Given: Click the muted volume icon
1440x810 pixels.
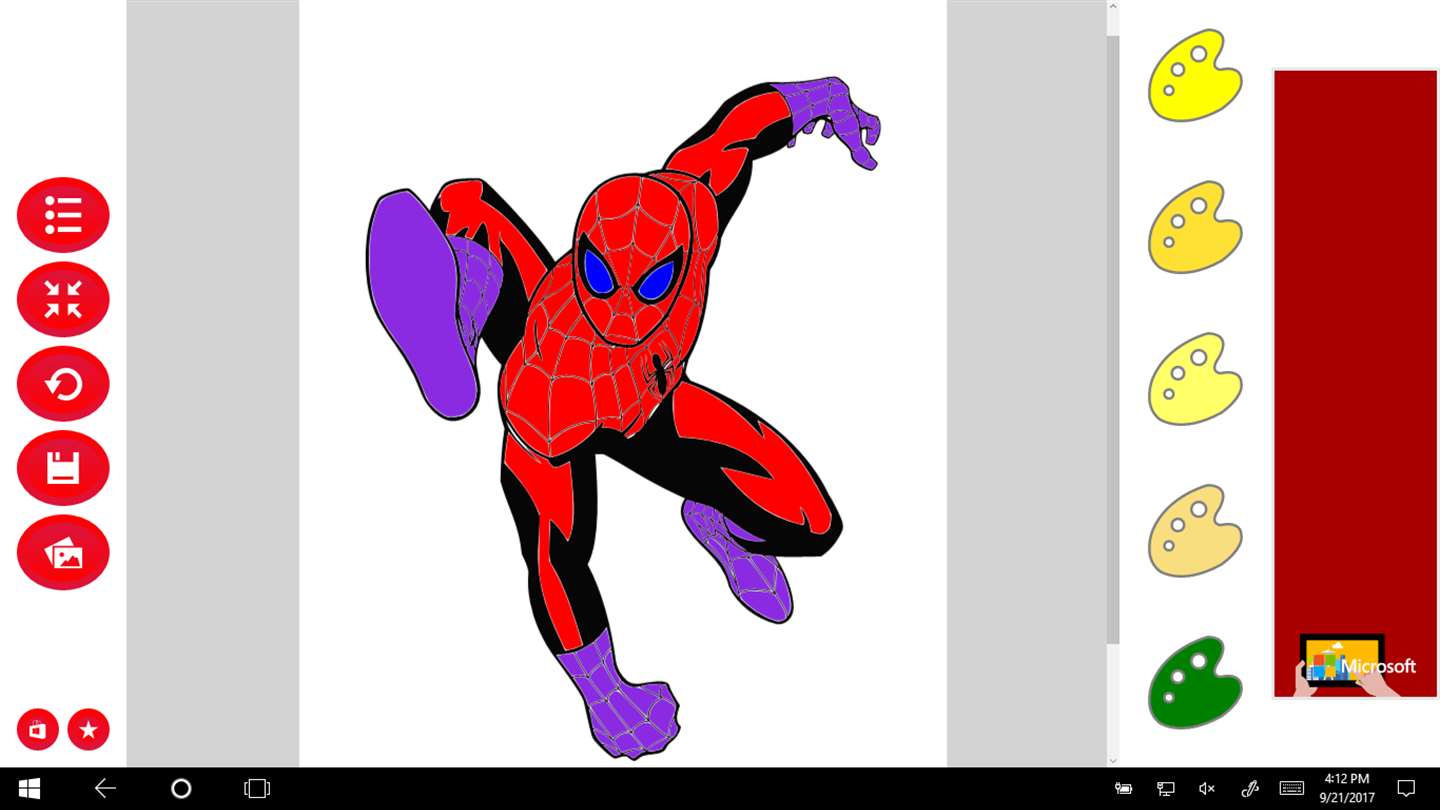Looking at the screenshot, I should 1207,789.
